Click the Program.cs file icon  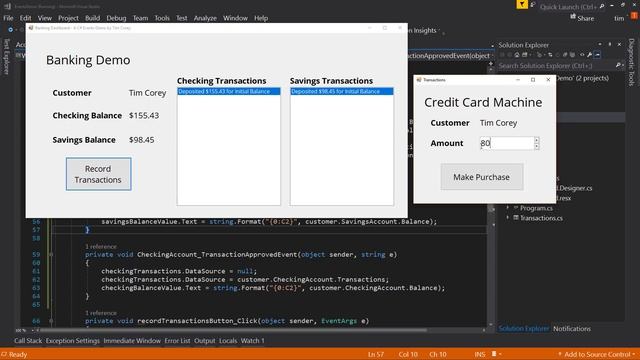click(516, 208)
